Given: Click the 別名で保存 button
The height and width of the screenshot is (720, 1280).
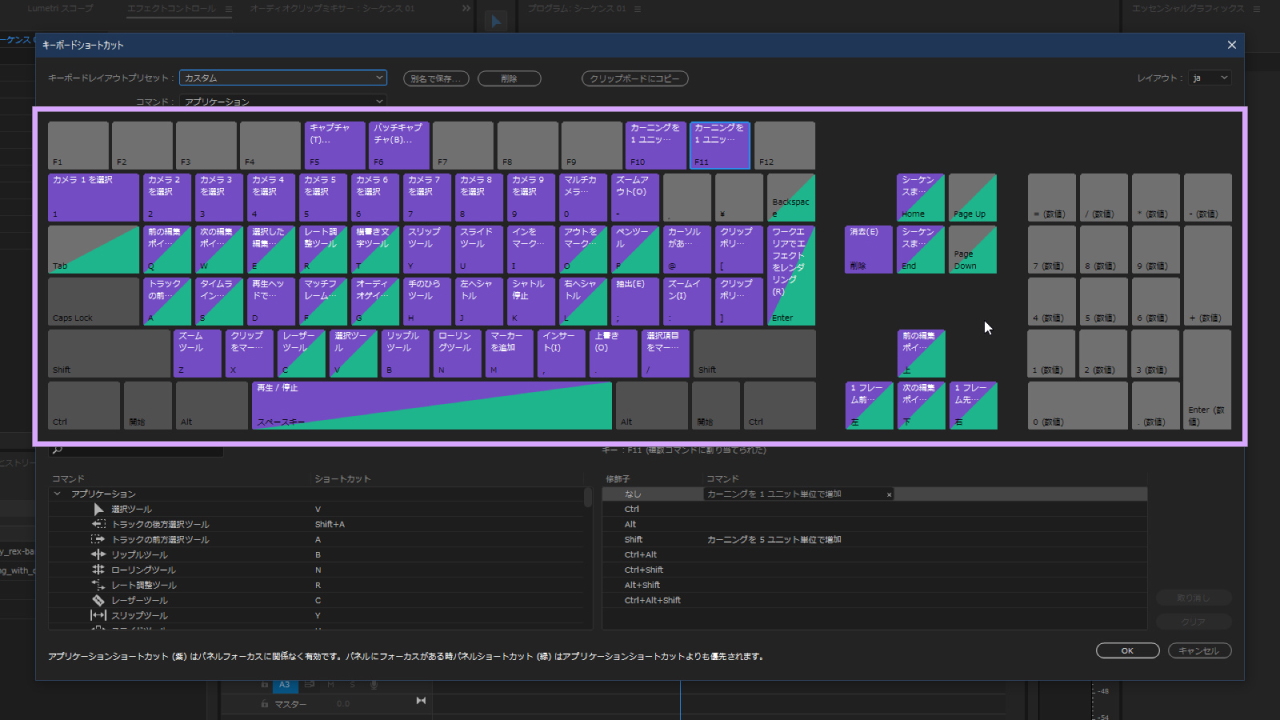Looking at the screenshot, I should pyautogui.click(x=436, y=78).
